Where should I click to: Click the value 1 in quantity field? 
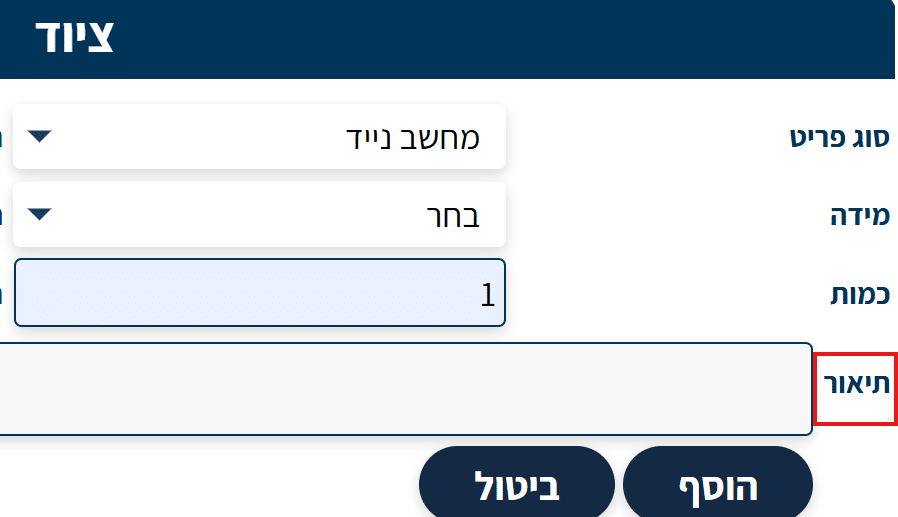(488, 293)
